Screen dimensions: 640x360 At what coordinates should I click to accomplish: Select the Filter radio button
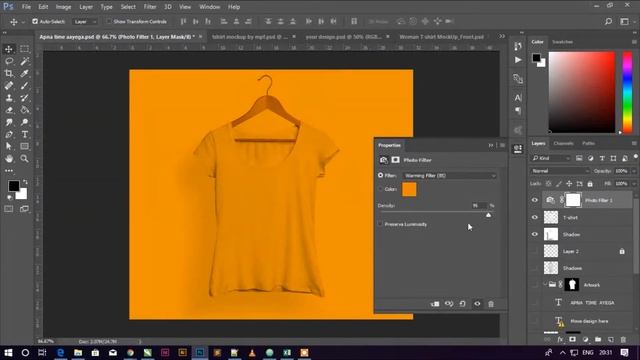pyautogui.click(x=380, y=175)
